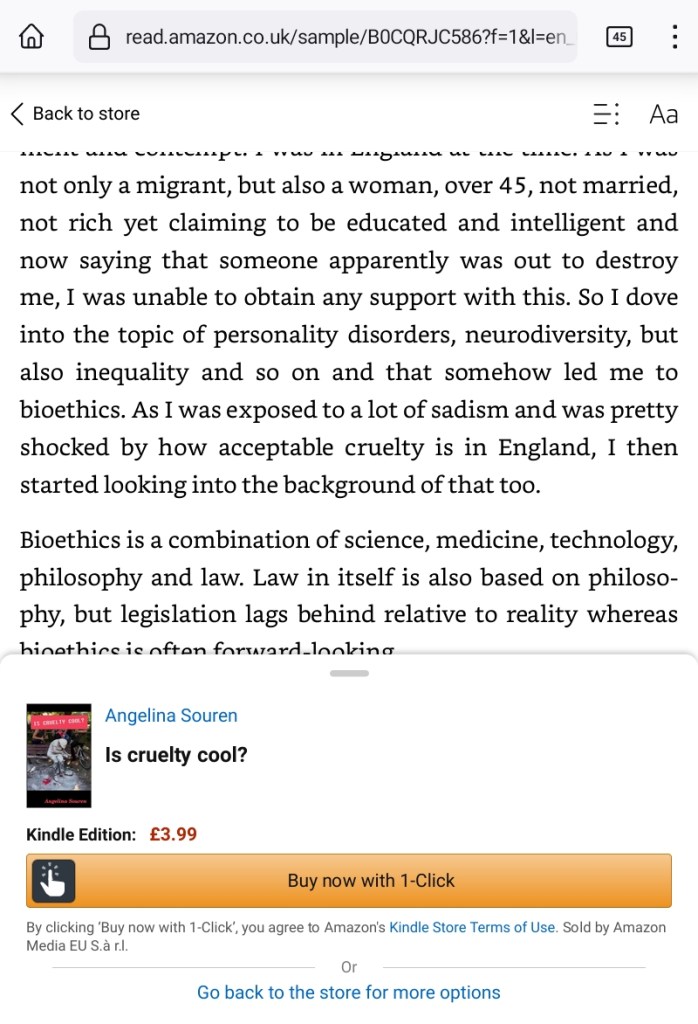Open the tab switcher showing 45 tabs
This screenshot has width=698, height=1024.
619,38
